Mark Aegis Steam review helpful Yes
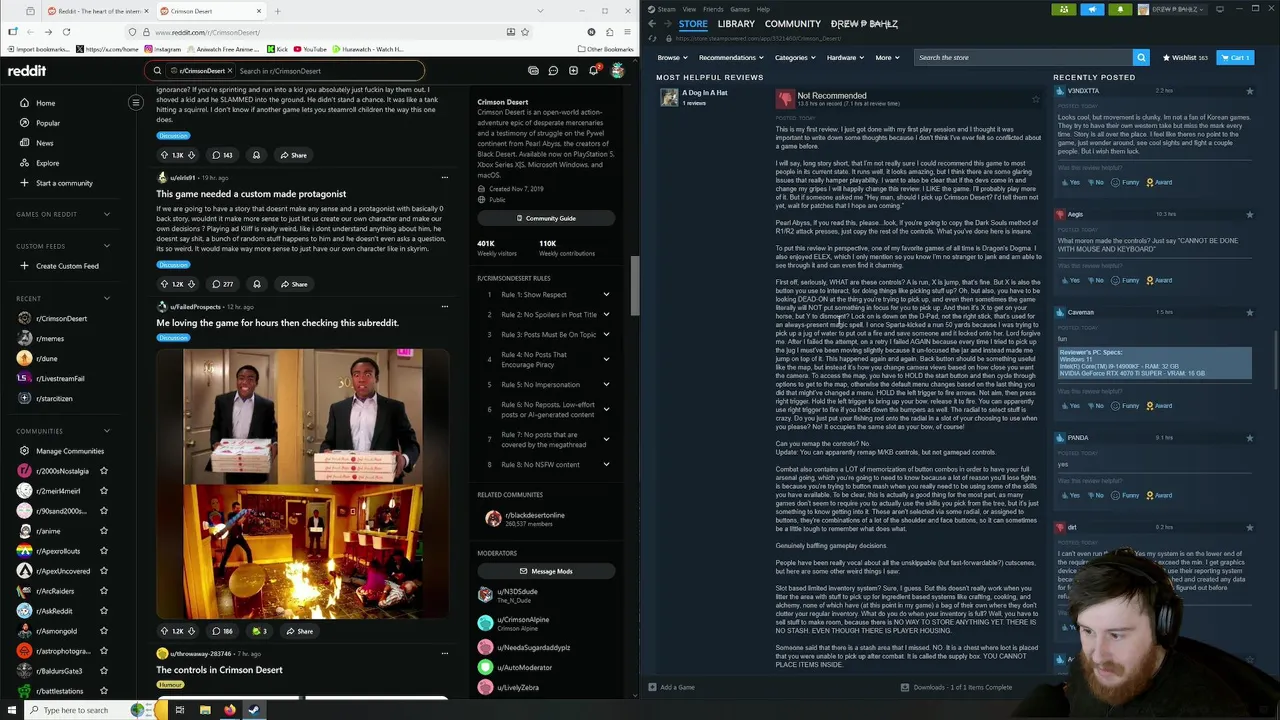 (x=1071, y=280)
